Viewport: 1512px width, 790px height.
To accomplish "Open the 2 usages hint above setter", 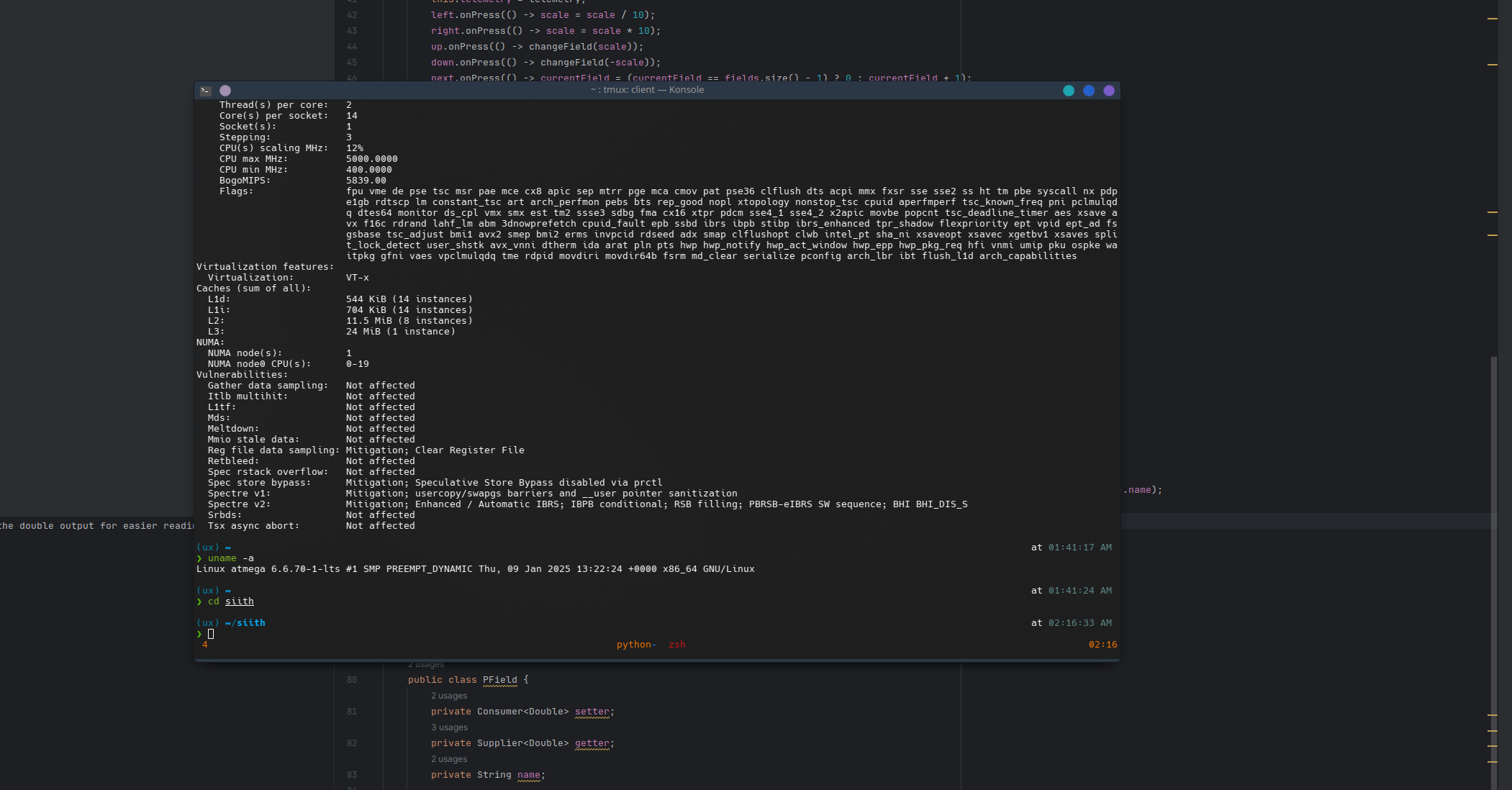I will click(x=449, y=696).
